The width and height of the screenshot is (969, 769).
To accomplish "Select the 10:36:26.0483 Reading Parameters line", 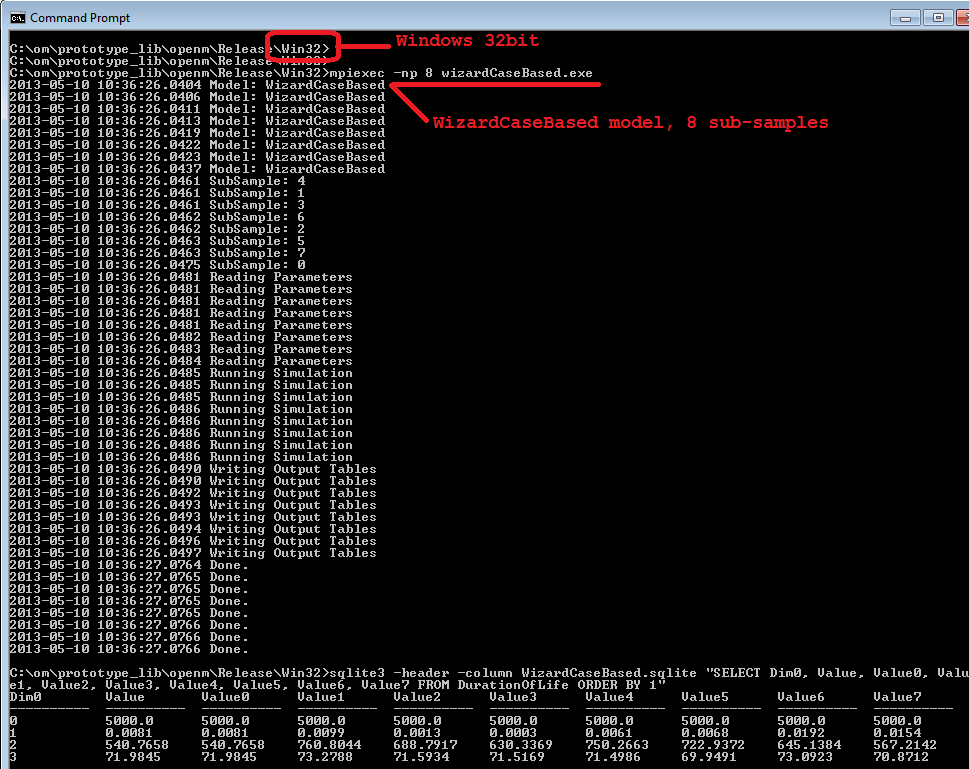I will 181,349.
